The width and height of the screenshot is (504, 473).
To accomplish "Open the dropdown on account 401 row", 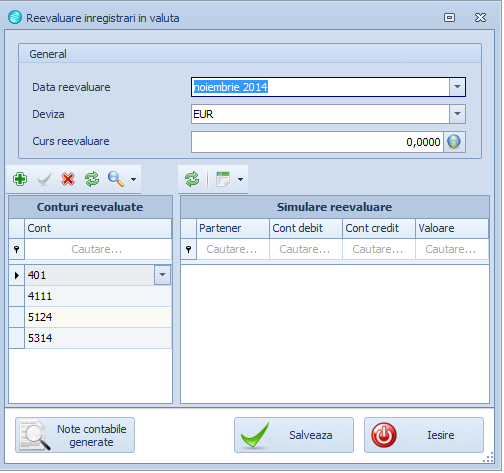I will point(162,275).
